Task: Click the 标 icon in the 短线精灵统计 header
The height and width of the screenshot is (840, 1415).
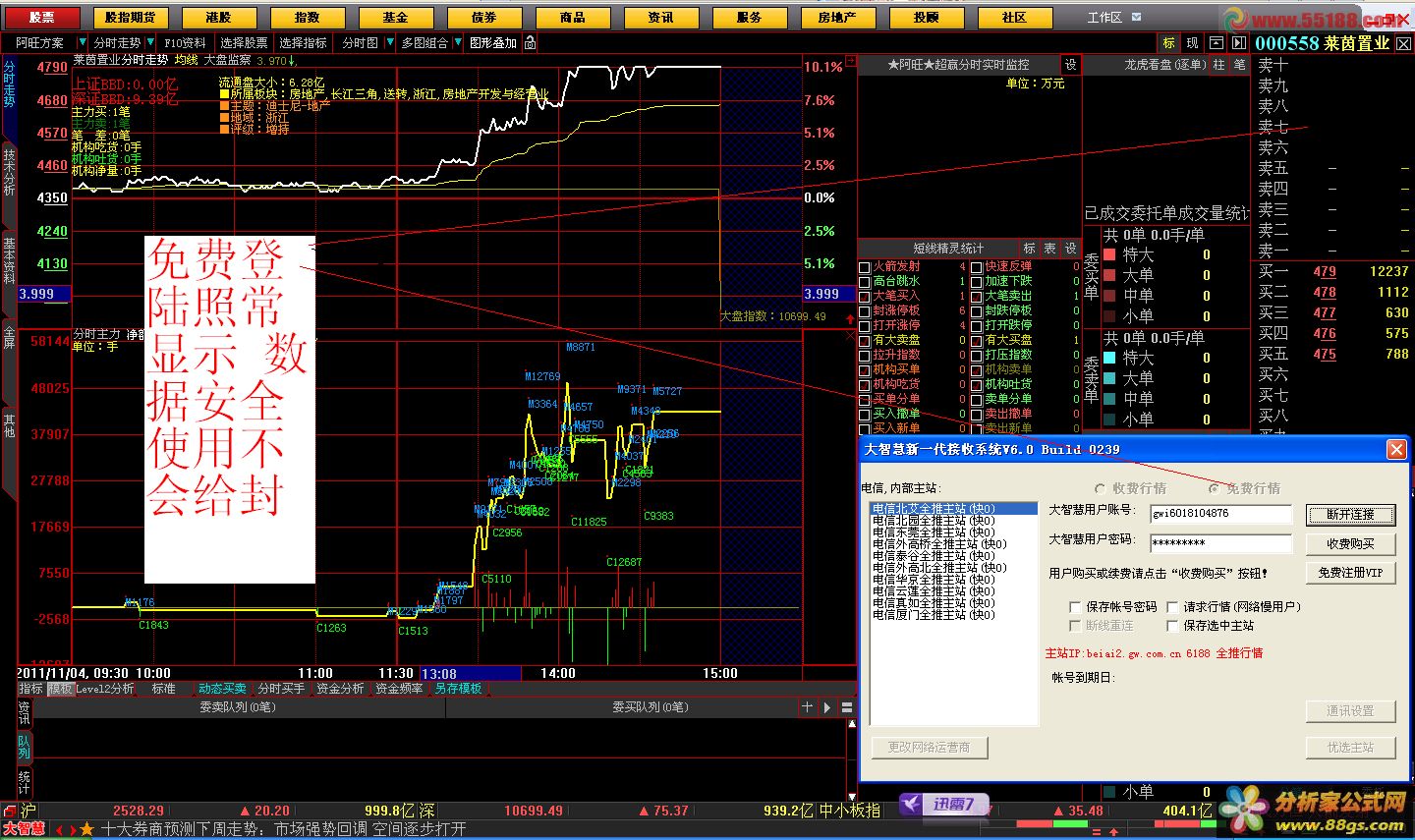Action: [1030, 249]
